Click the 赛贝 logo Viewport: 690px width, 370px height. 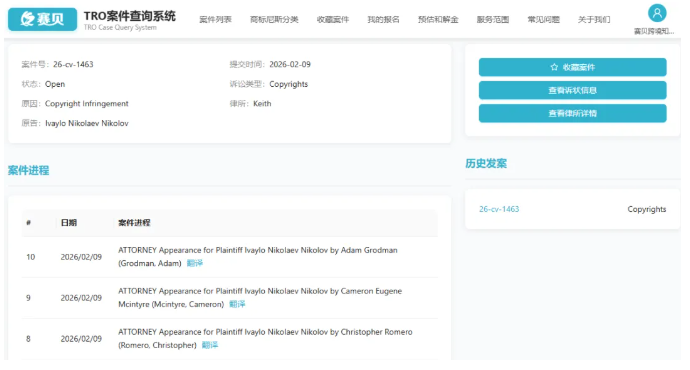(42, 19)
